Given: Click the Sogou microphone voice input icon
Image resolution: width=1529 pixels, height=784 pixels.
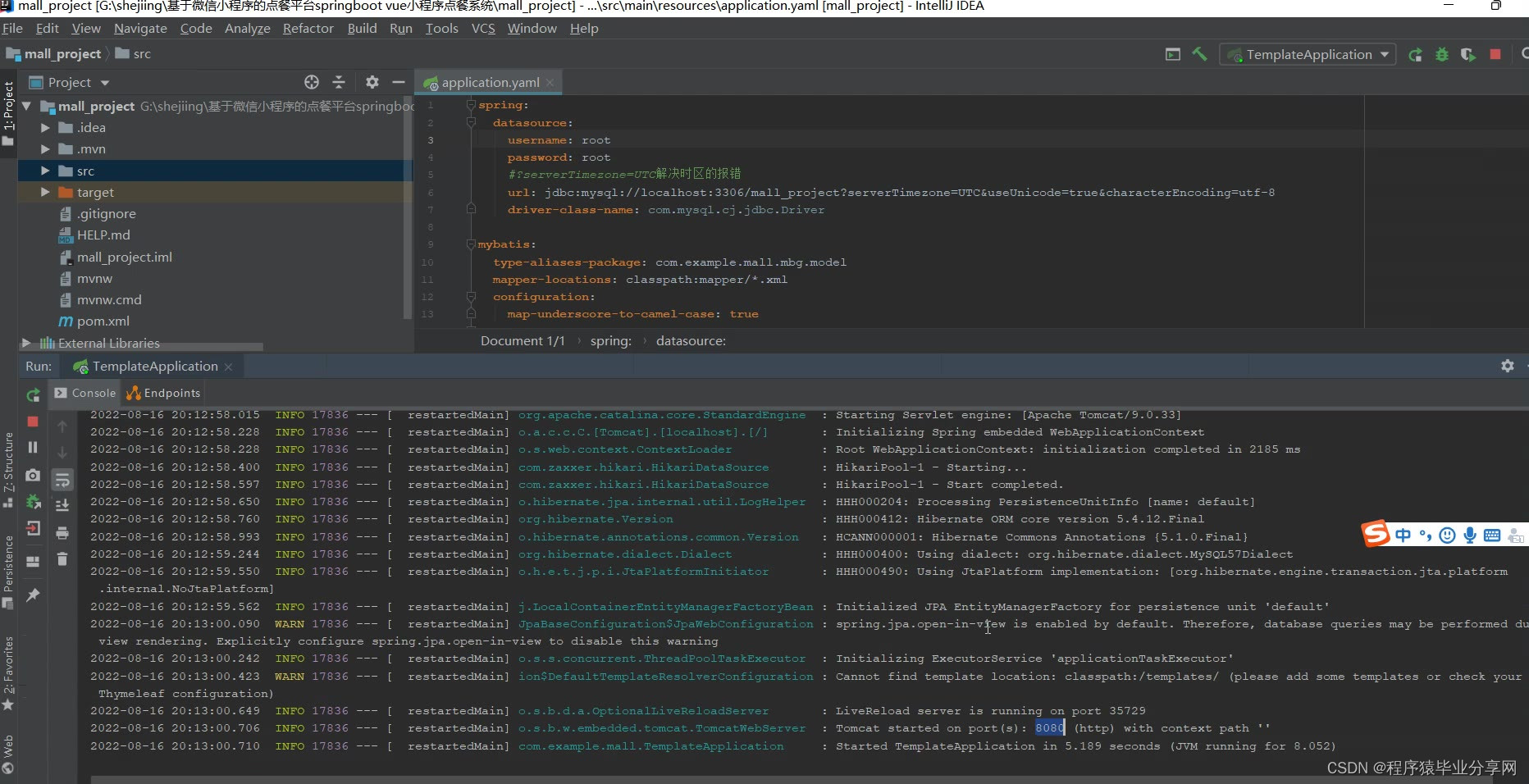Looking at the screenshot, I should pos(1470,536).
